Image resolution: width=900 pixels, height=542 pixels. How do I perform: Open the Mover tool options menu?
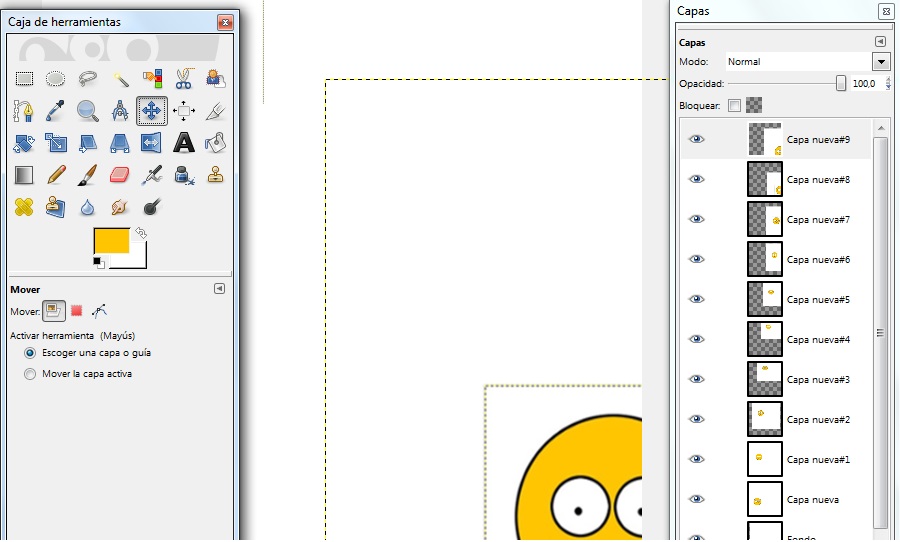coord(219,288)
